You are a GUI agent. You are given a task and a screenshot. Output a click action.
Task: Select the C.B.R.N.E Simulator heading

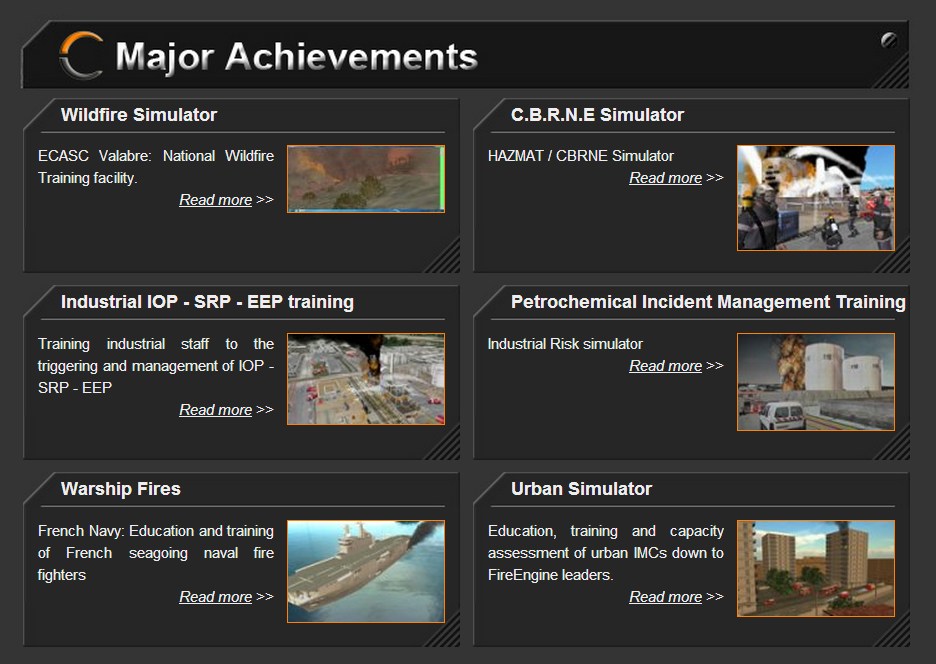click(598, 115)
